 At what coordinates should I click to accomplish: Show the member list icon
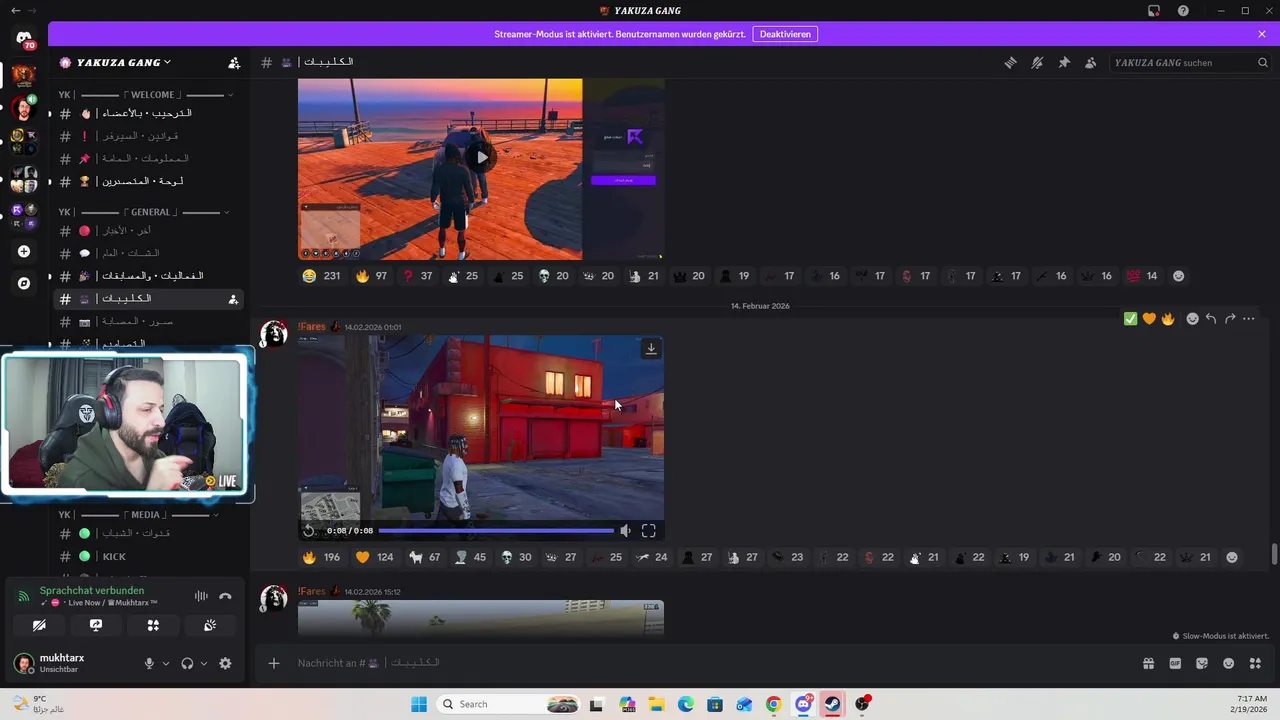tap(1091, 62)
